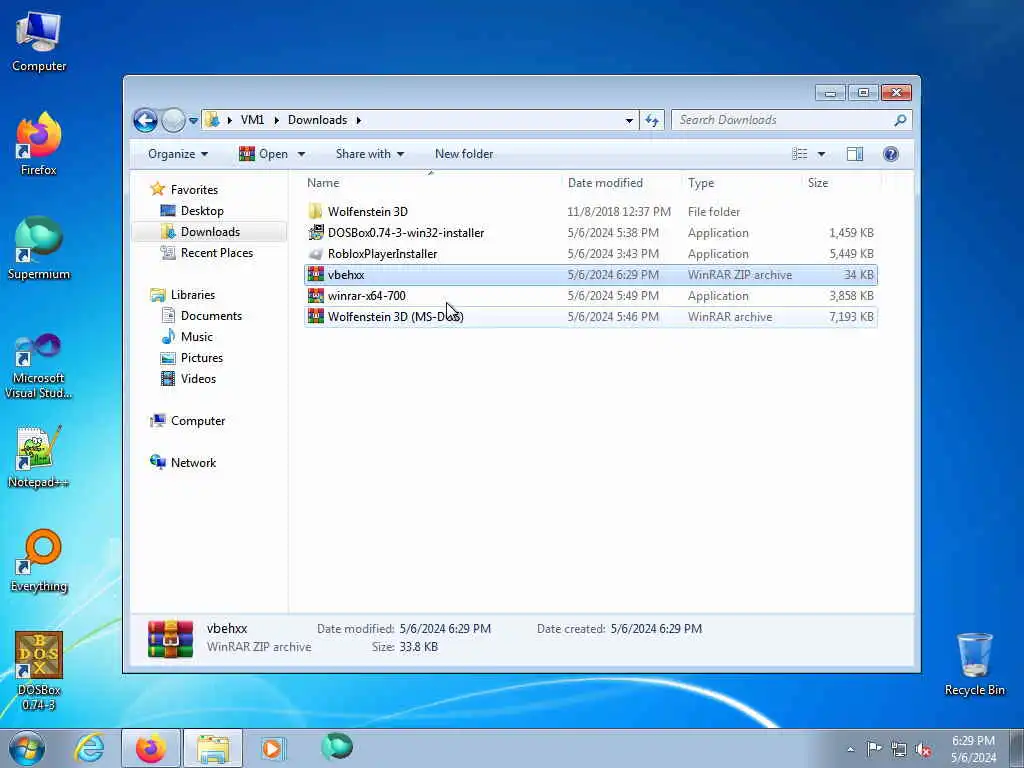Expand the VM1 breadcrumb arrow
The width and height of the screenshot is (1024, 768).
tap(276, 120)
